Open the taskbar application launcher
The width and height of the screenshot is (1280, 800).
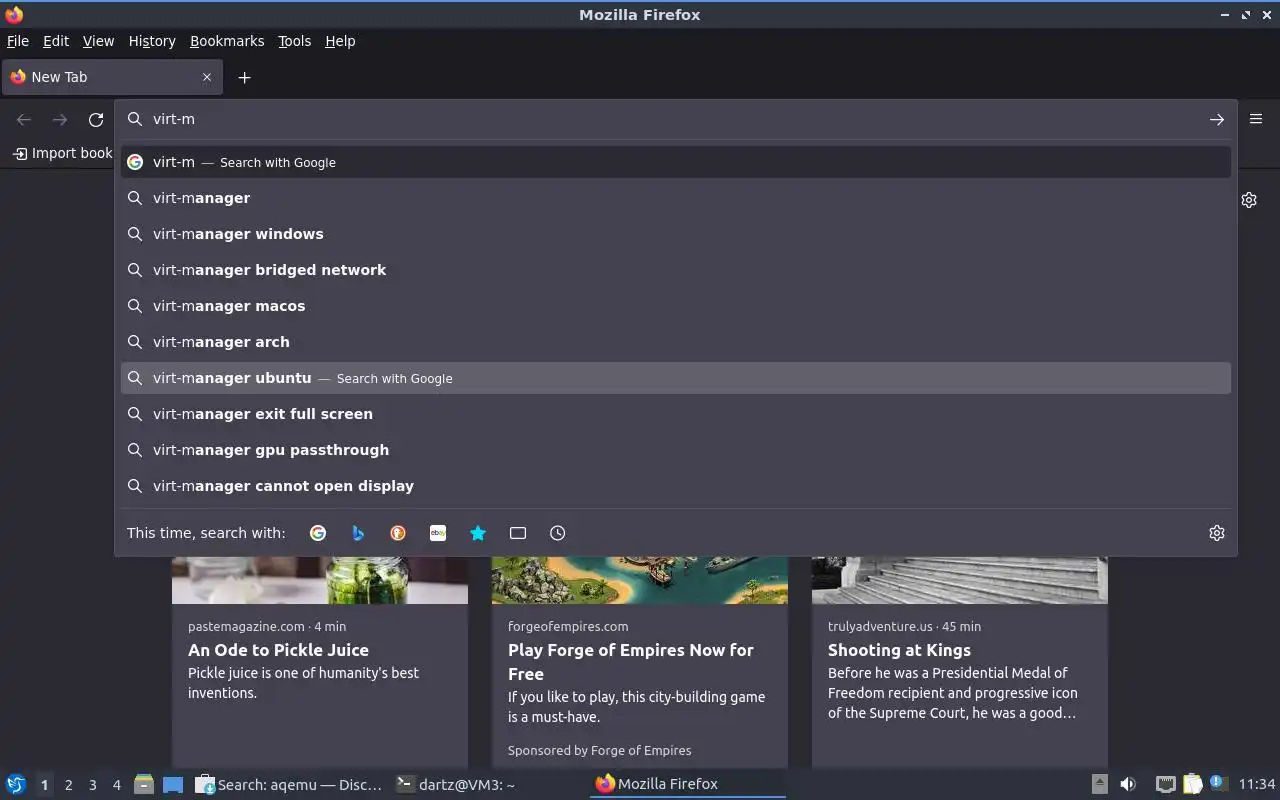[x=16, y=784]
